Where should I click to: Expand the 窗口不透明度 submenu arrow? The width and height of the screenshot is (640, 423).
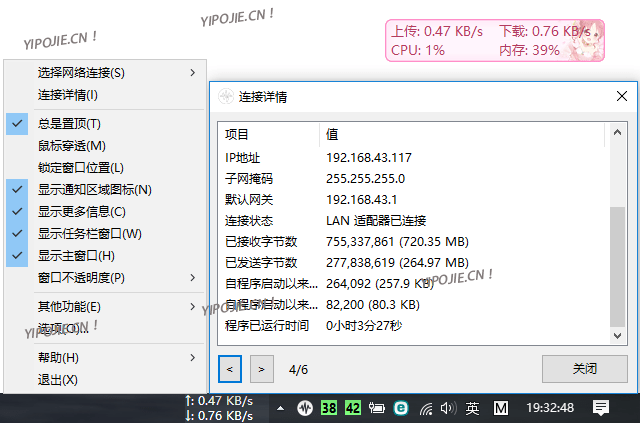click(193, 278)
